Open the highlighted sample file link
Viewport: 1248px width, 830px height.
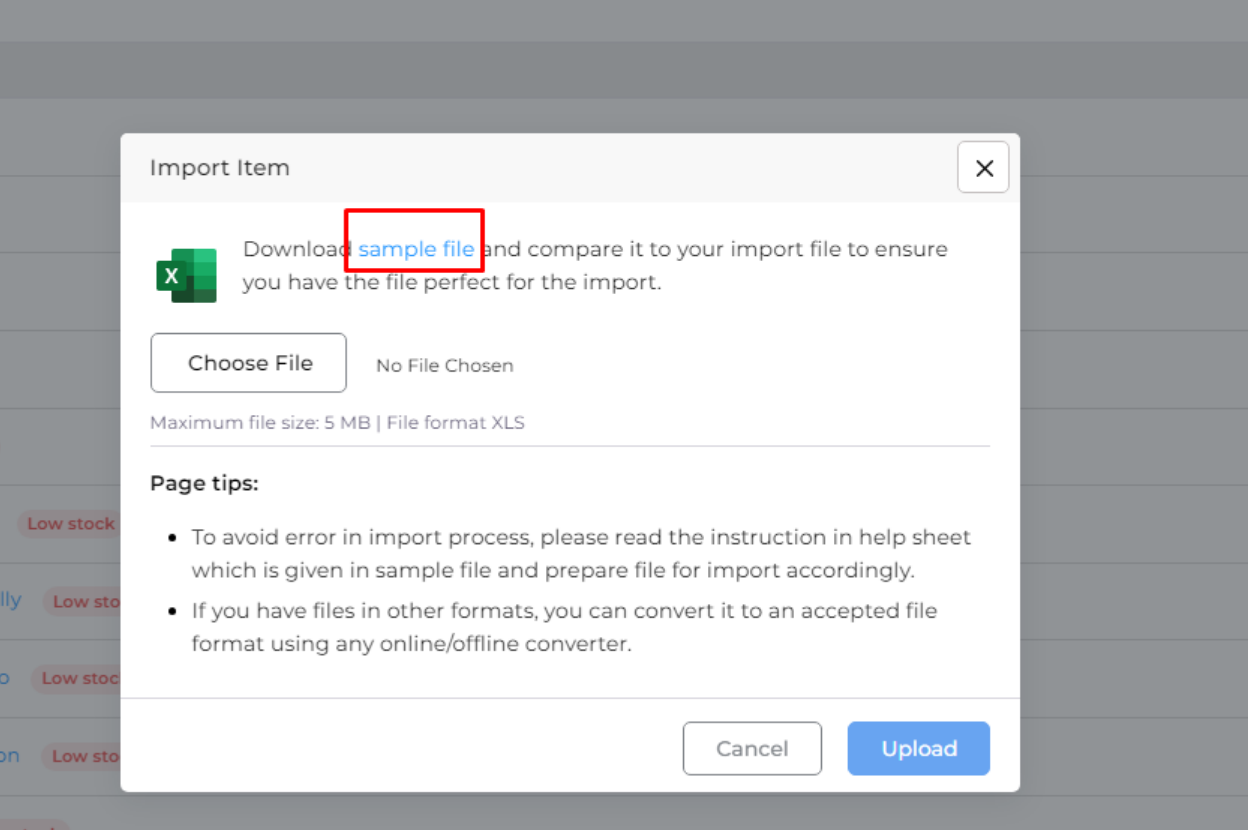pyautogui.click(x=415, y=249)
